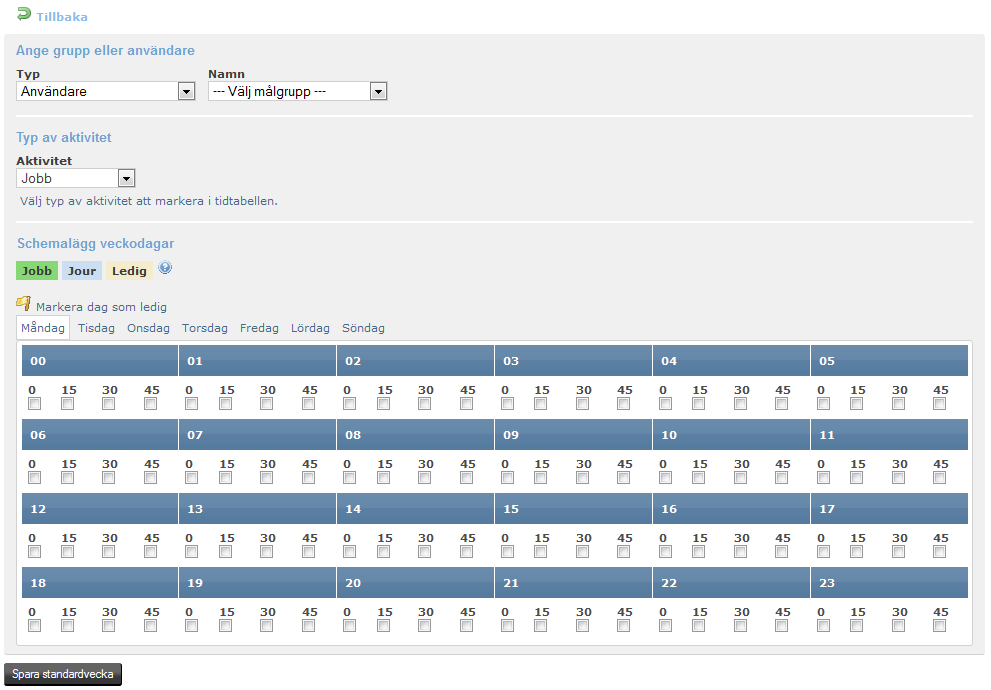The height and width of the screenshot is (690, 991).
Task: Click the 00 hour header
Action: coord(100,361)
